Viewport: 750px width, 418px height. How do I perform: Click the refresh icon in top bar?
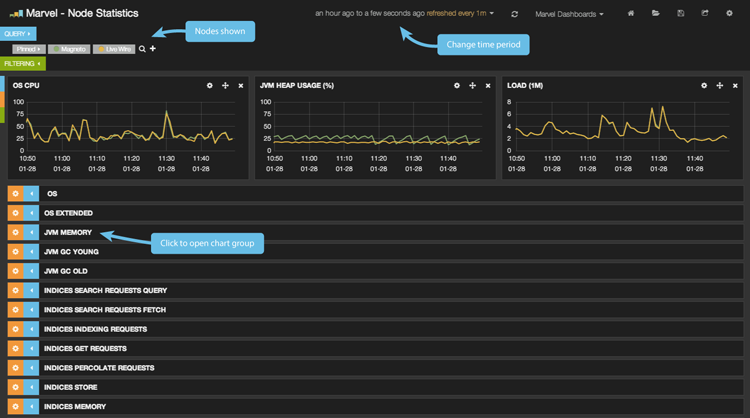515,14
